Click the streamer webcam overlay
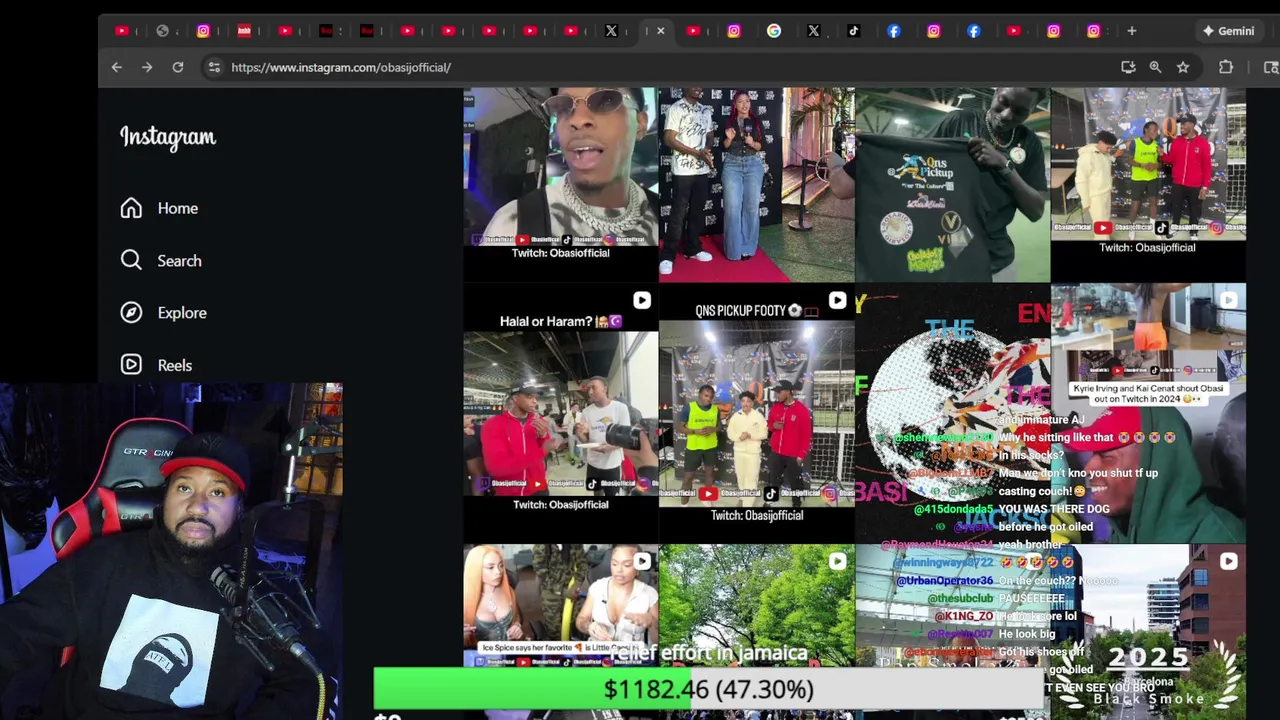 [x=171, y=550]
